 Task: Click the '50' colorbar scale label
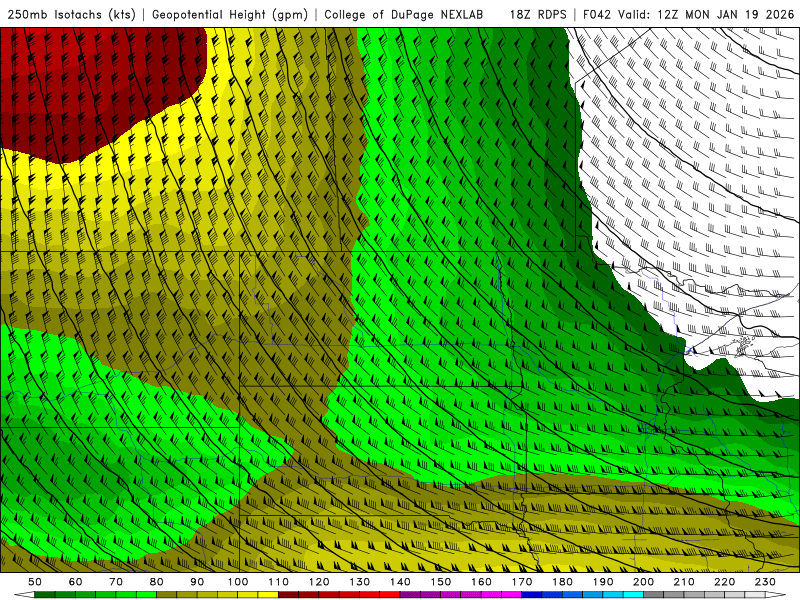pyautogui.click(x=35, y=582)
